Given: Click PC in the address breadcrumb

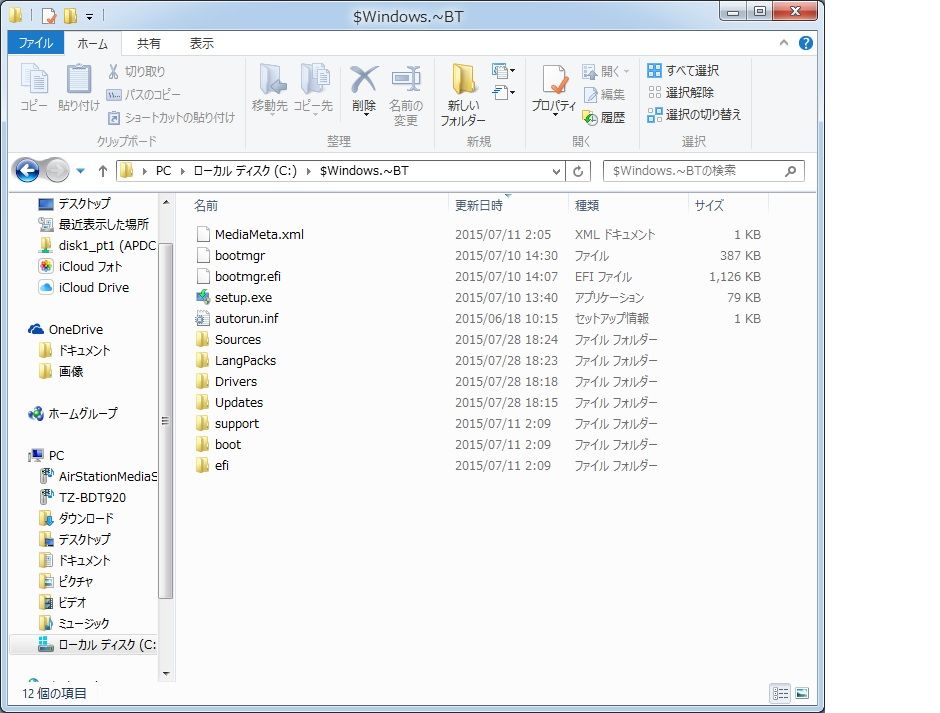Looking at the screenshot, I should click(x=163, y=172).
